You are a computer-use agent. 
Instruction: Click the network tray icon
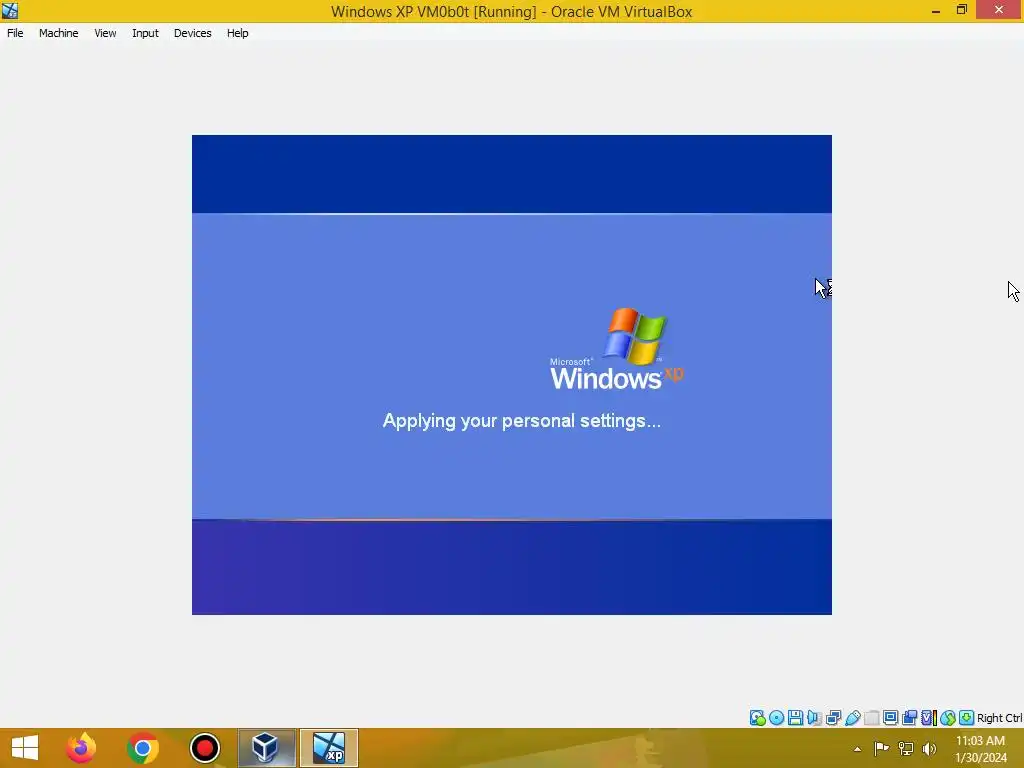coord(905,748)
